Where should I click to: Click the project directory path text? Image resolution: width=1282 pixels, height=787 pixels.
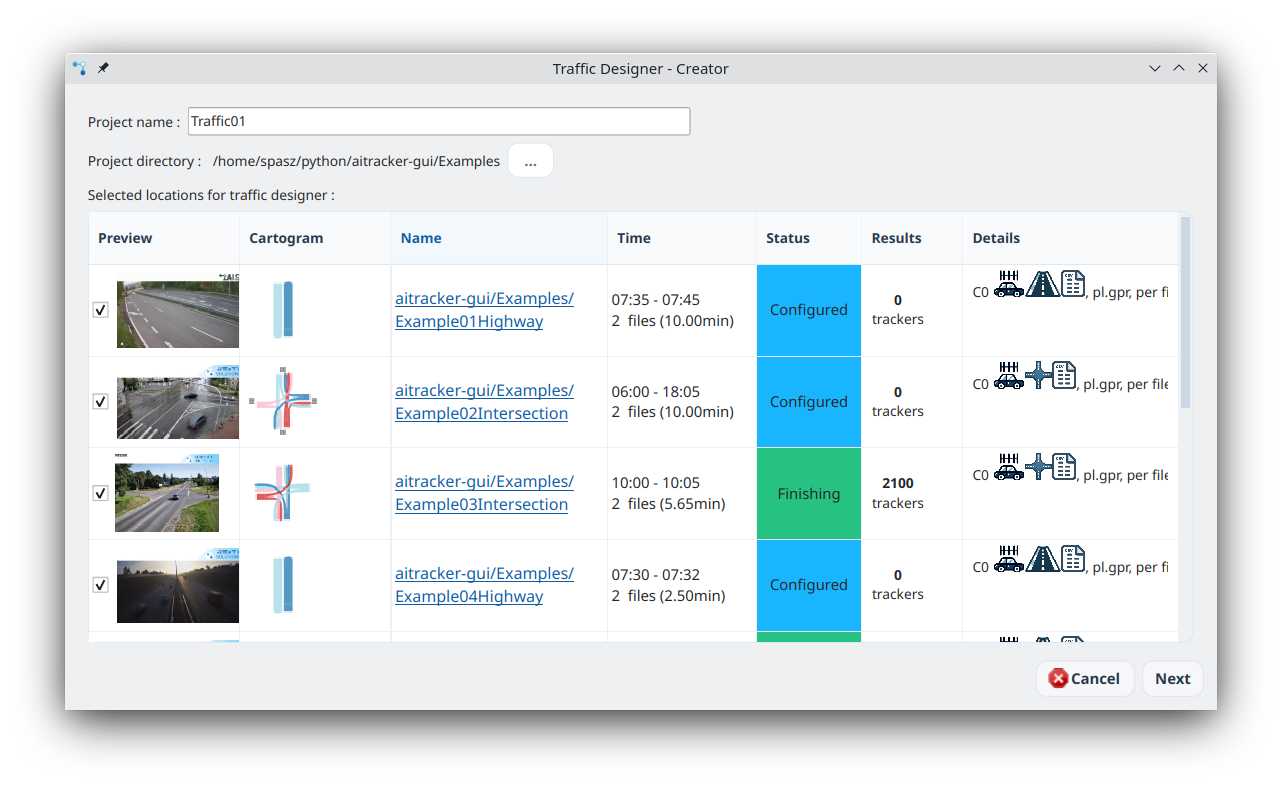pos(356,161)
